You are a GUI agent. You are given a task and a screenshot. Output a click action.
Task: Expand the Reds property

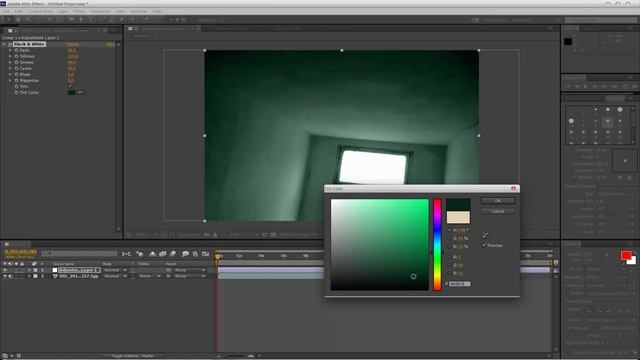(x=10, y=50)
